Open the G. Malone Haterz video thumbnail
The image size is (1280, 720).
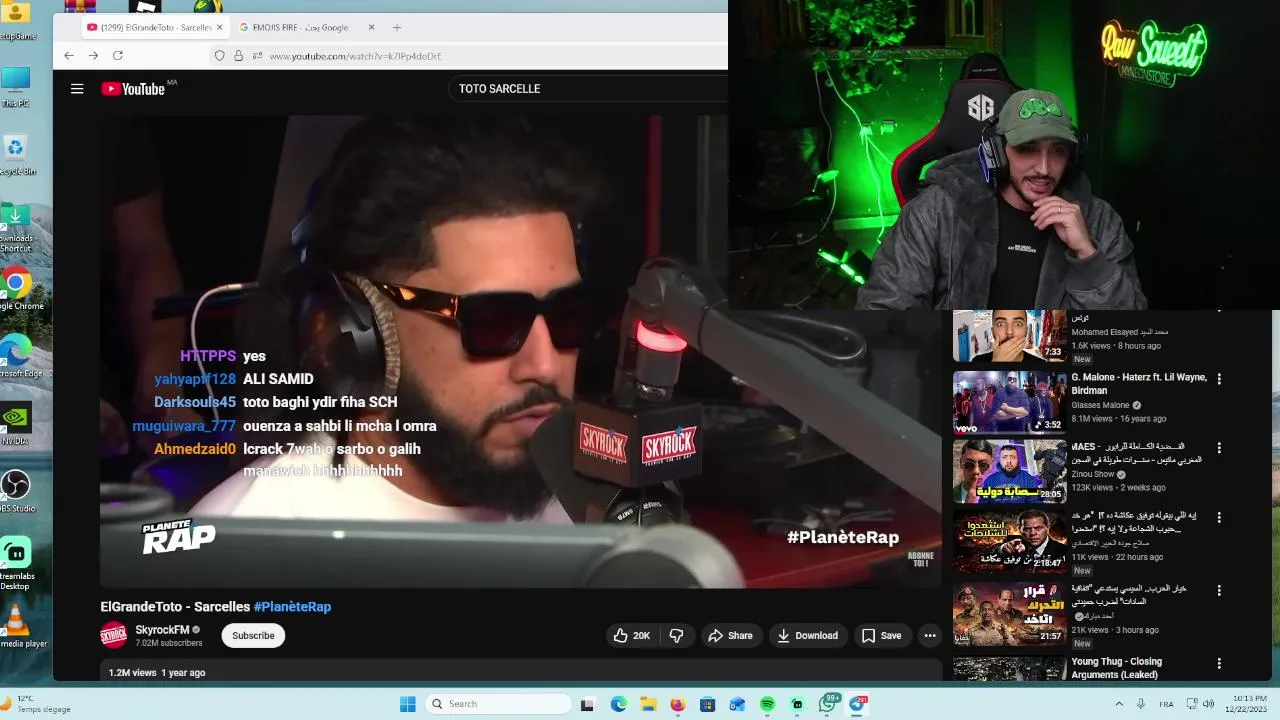pyautogui.click(x=1009, y=402)
